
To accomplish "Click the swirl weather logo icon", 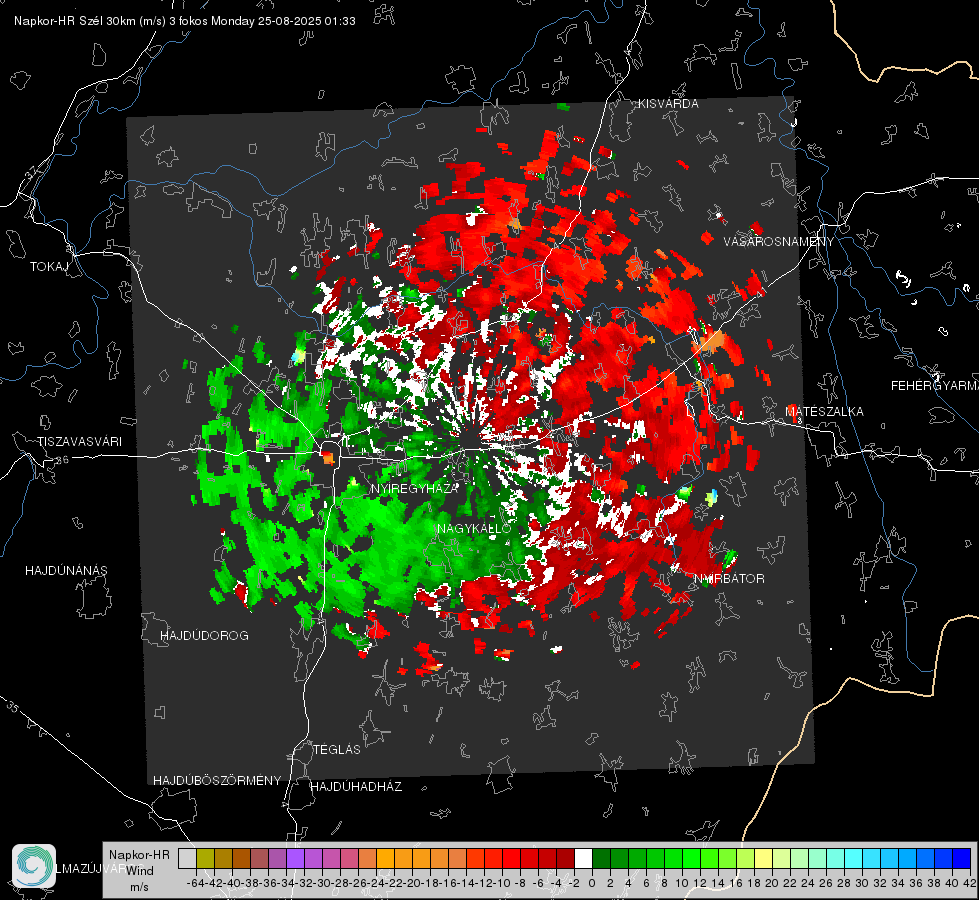I will click(34, 866).
